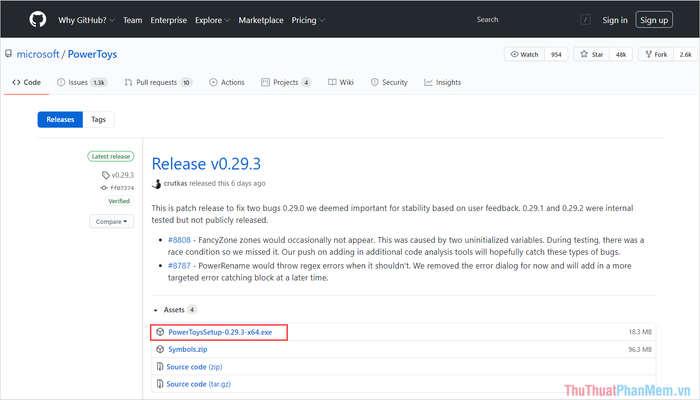This screenshot has height=400, width=700.
Task: Click the repository icon beside microsoft
Action: click(x=8, y=54)
